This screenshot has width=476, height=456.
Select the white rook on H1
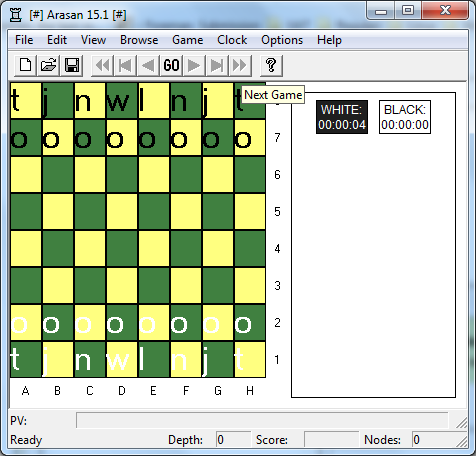pyautogui.click(x=250, y=360)
